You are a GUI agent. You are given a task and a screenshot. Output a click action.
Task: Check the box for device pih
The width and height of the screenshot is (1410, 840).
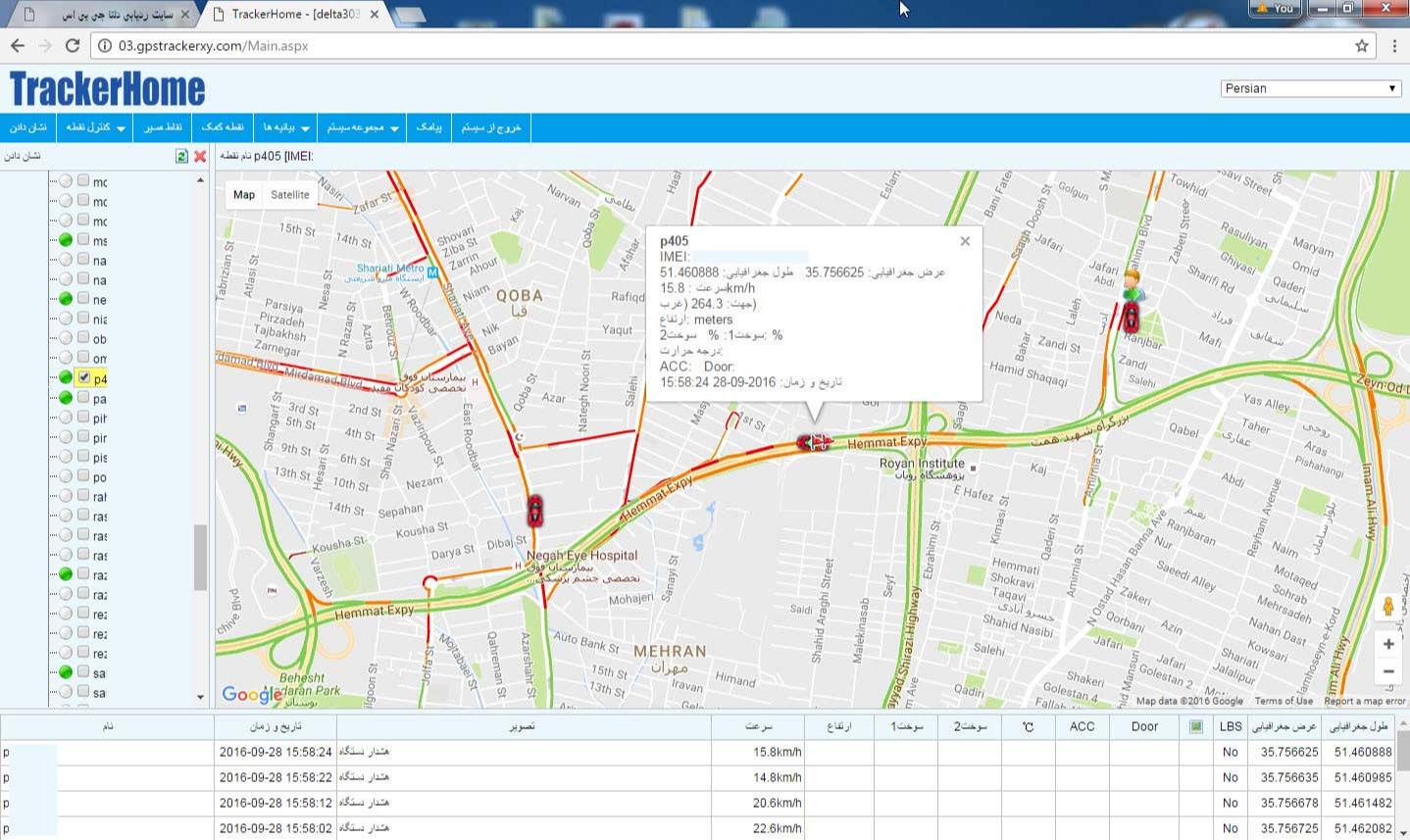pos(83,417)
